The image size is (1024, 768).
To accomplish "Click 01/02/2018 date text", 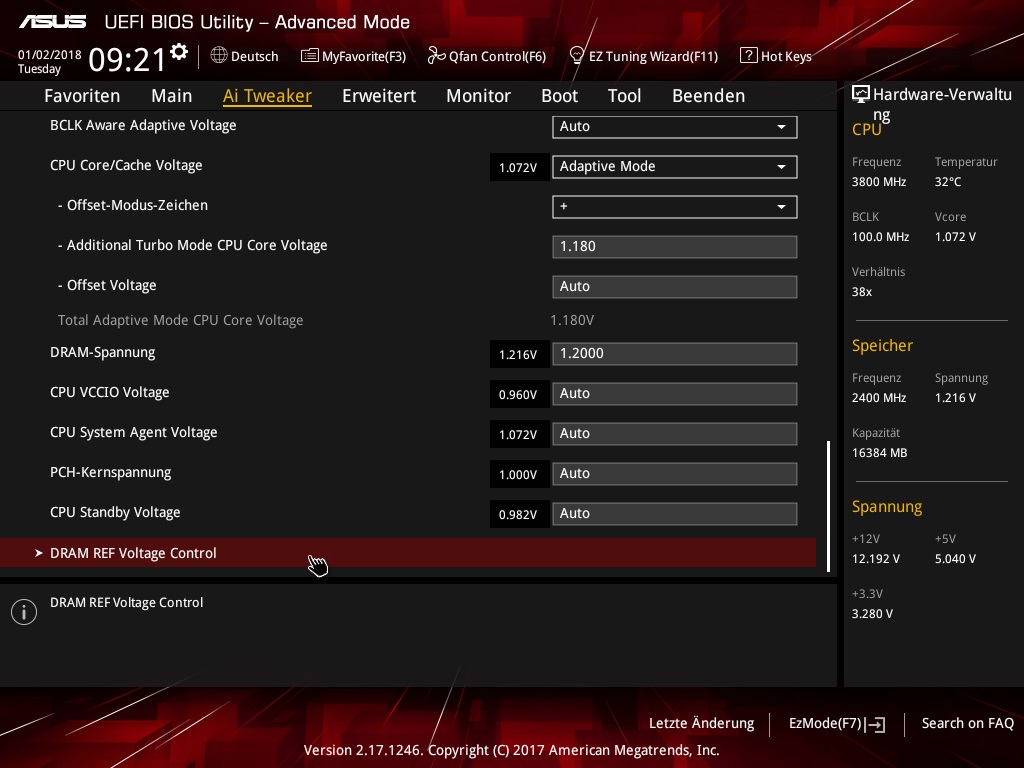I will (x=50, y=55).
